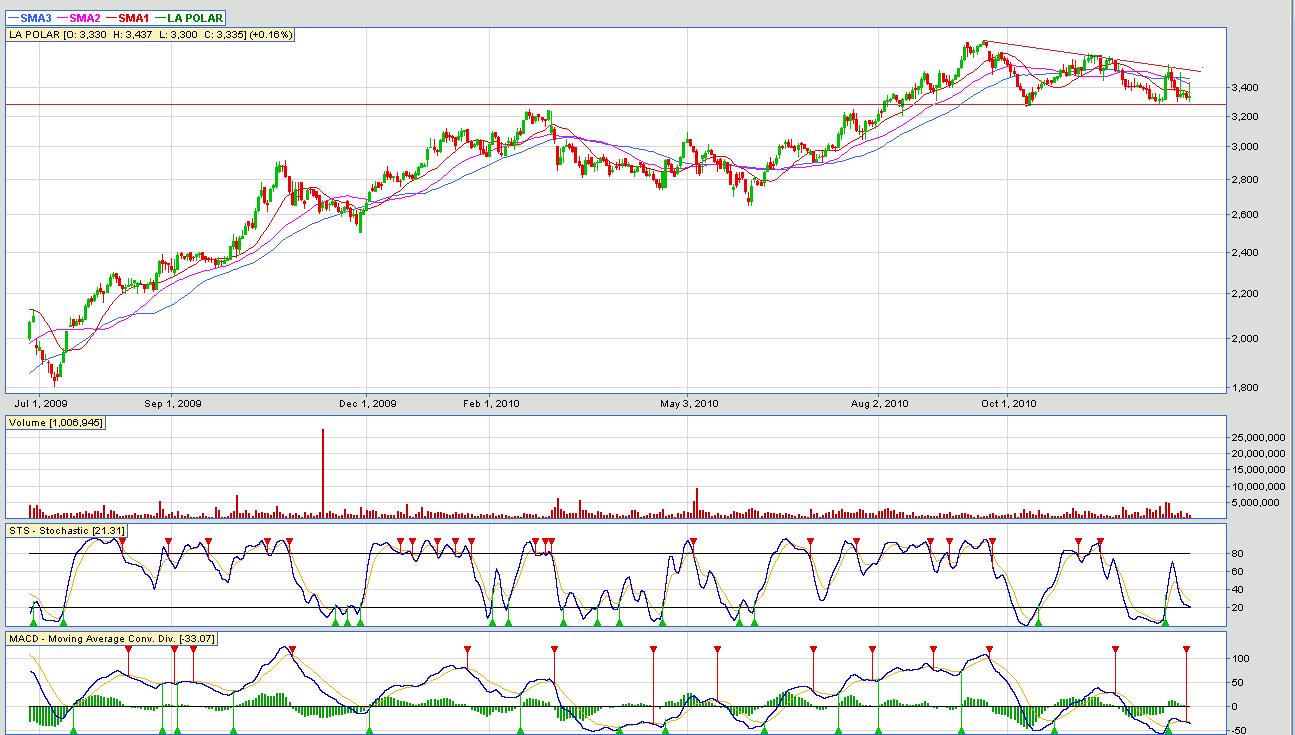Click the first red stochastic sell marker
The image size is (1295, 735).
tap(122, 541)
